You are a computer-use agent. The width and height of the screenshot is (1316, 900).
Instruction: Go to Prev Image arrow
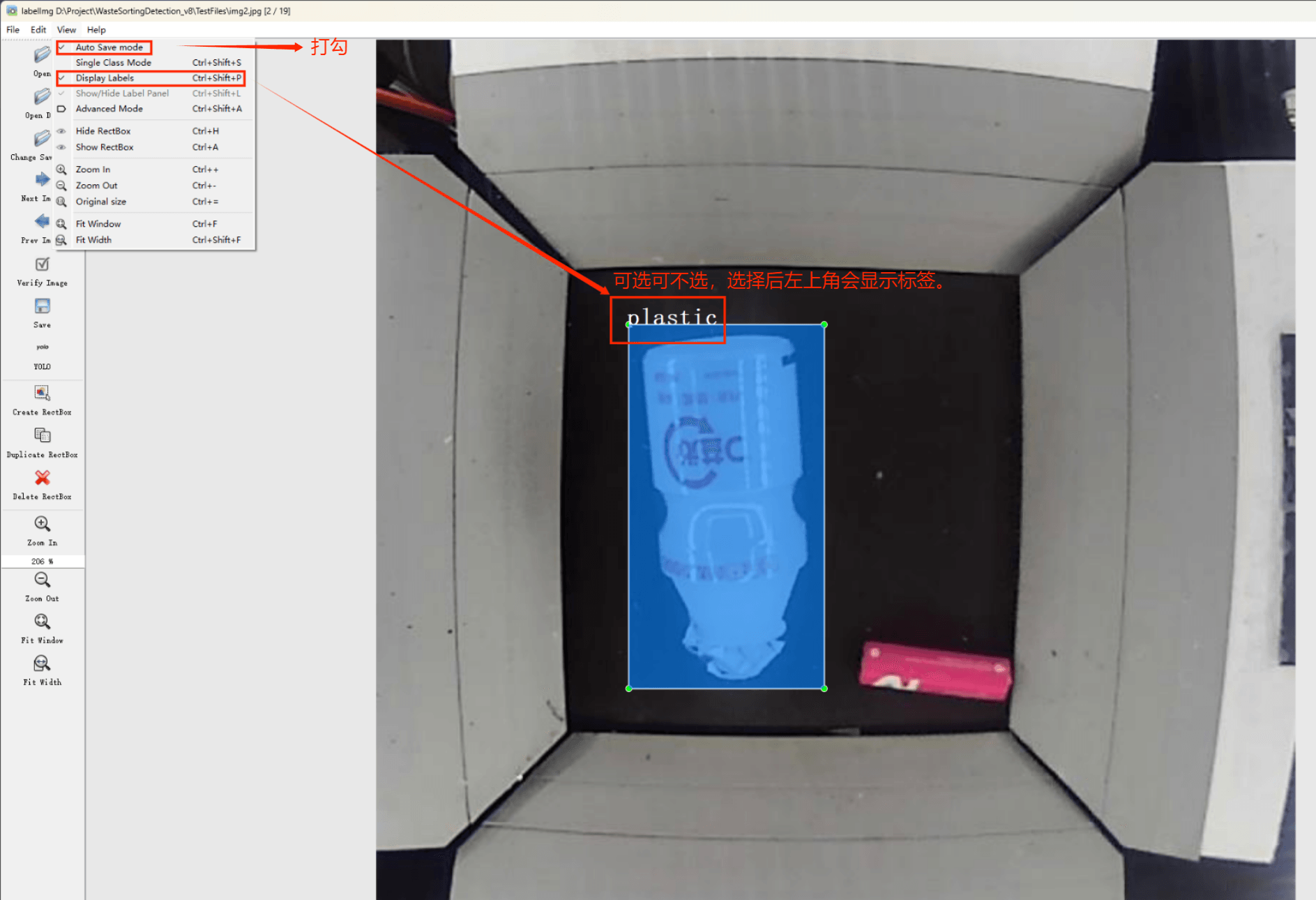pos(42,222)
